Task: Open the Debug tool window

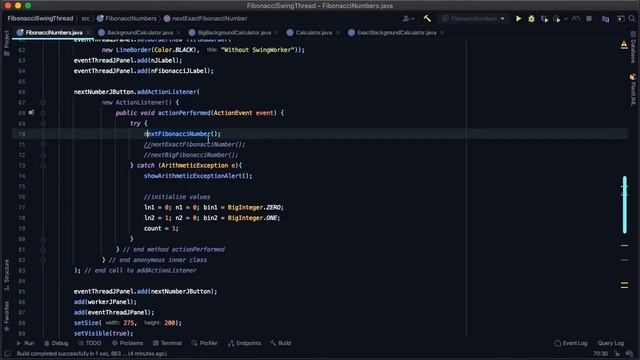Action: [x=56, y=343]
